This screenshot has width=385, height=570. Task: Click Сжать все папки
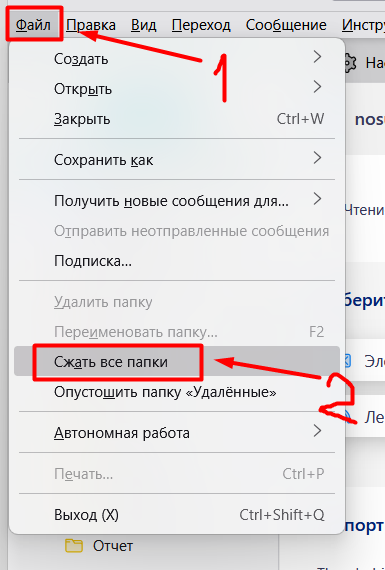pyautogui.click(x=177, y=361)
